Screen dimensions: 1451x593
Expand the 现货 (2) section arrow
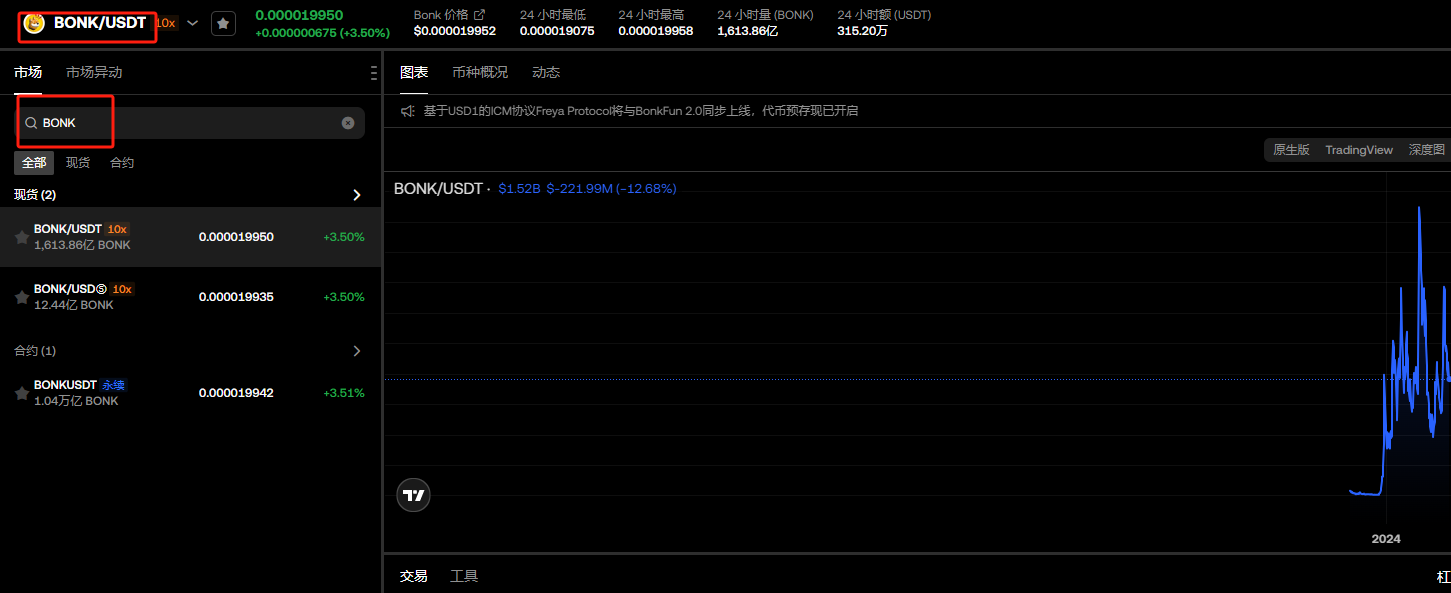[x=357, y=195]
